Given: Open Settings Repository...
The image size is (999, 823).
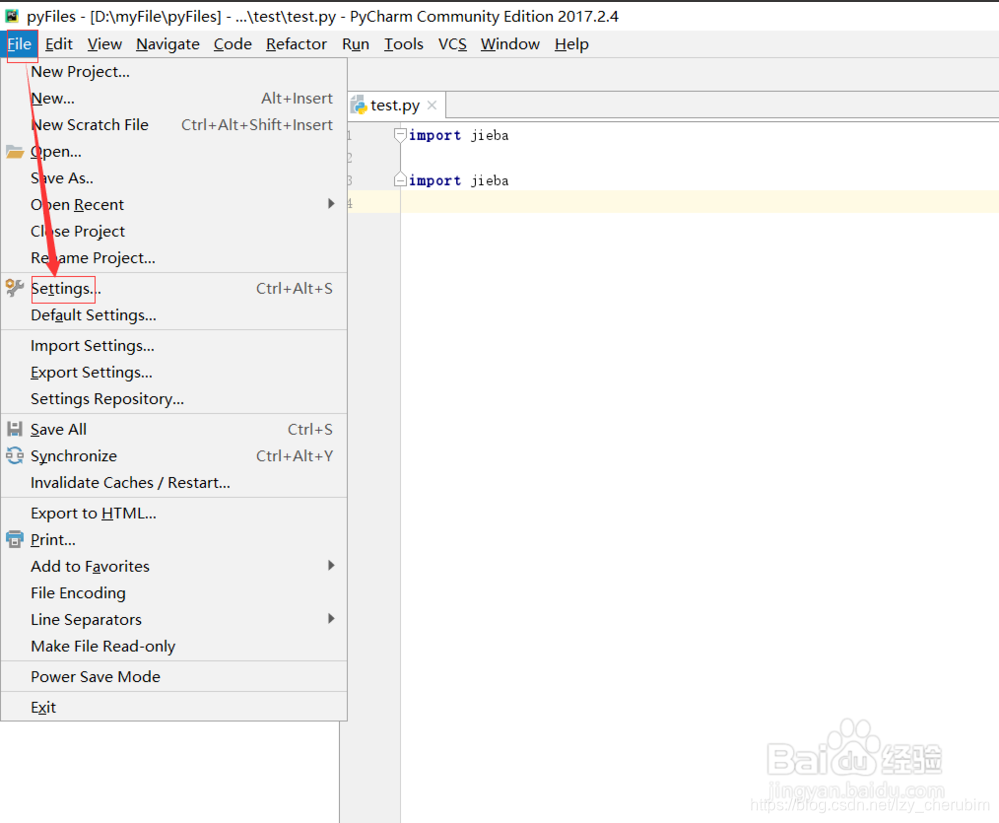Looking at the screenshot, I should 174,399.
